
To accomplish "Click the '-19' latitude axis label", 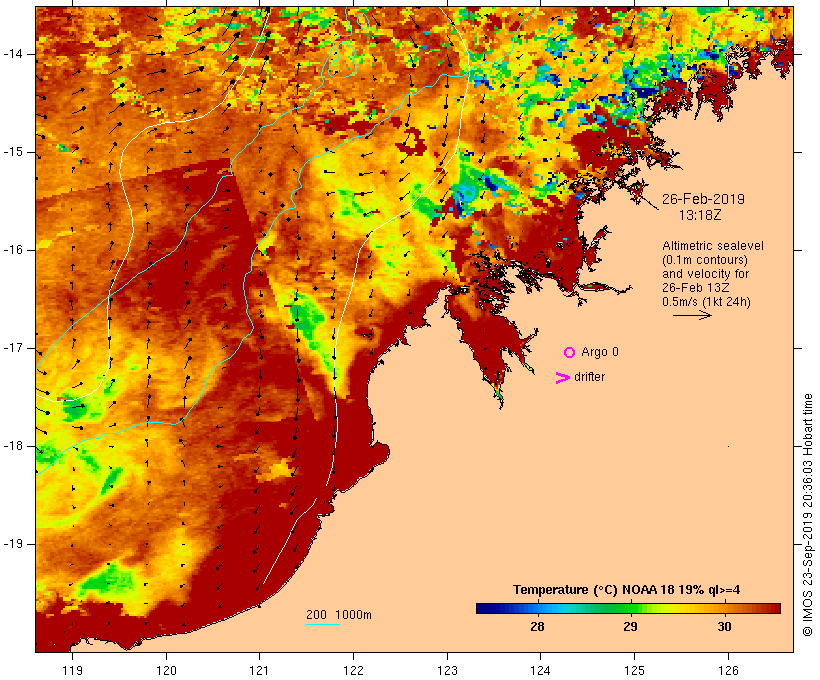I will tap(12, 544).
